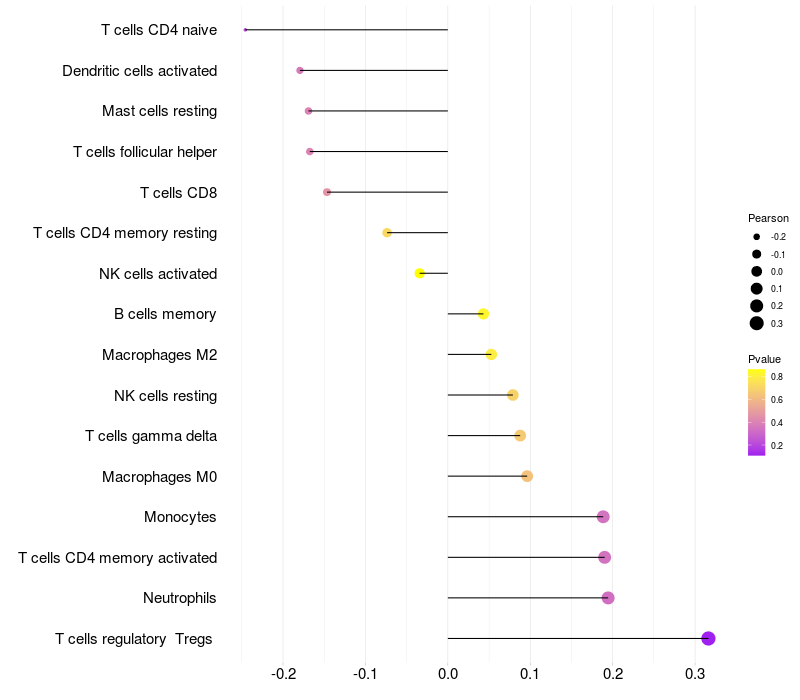The width and height of the screenshot is (800, 700).
Task: Click the 0.0 x-axis tick label
Action: 448,674
